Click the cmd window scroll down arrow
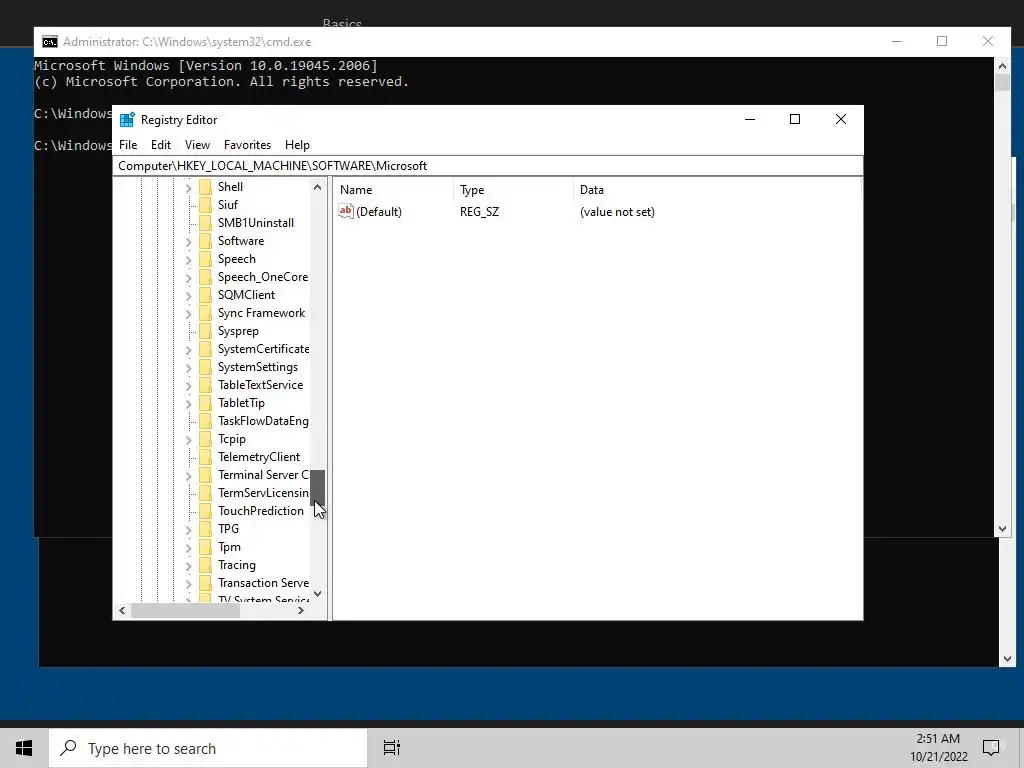This screenshot has width=1024, height=768. click(1002, 529)
